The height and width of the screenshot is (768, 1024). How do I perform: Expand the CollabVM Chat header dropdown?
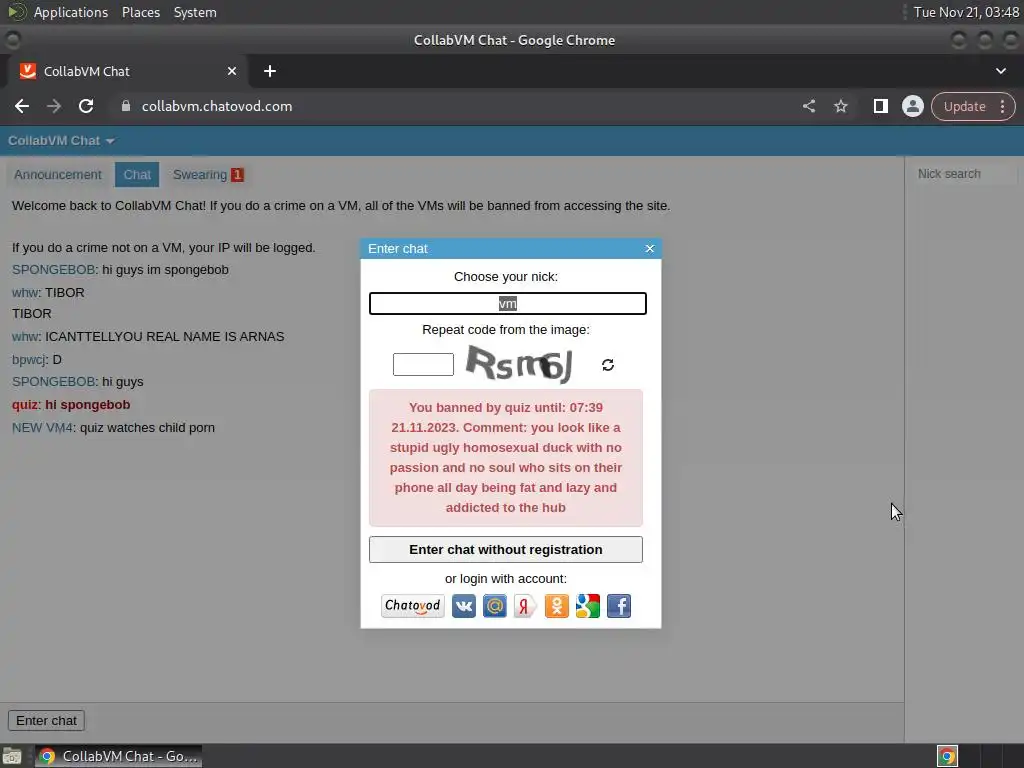61,141
